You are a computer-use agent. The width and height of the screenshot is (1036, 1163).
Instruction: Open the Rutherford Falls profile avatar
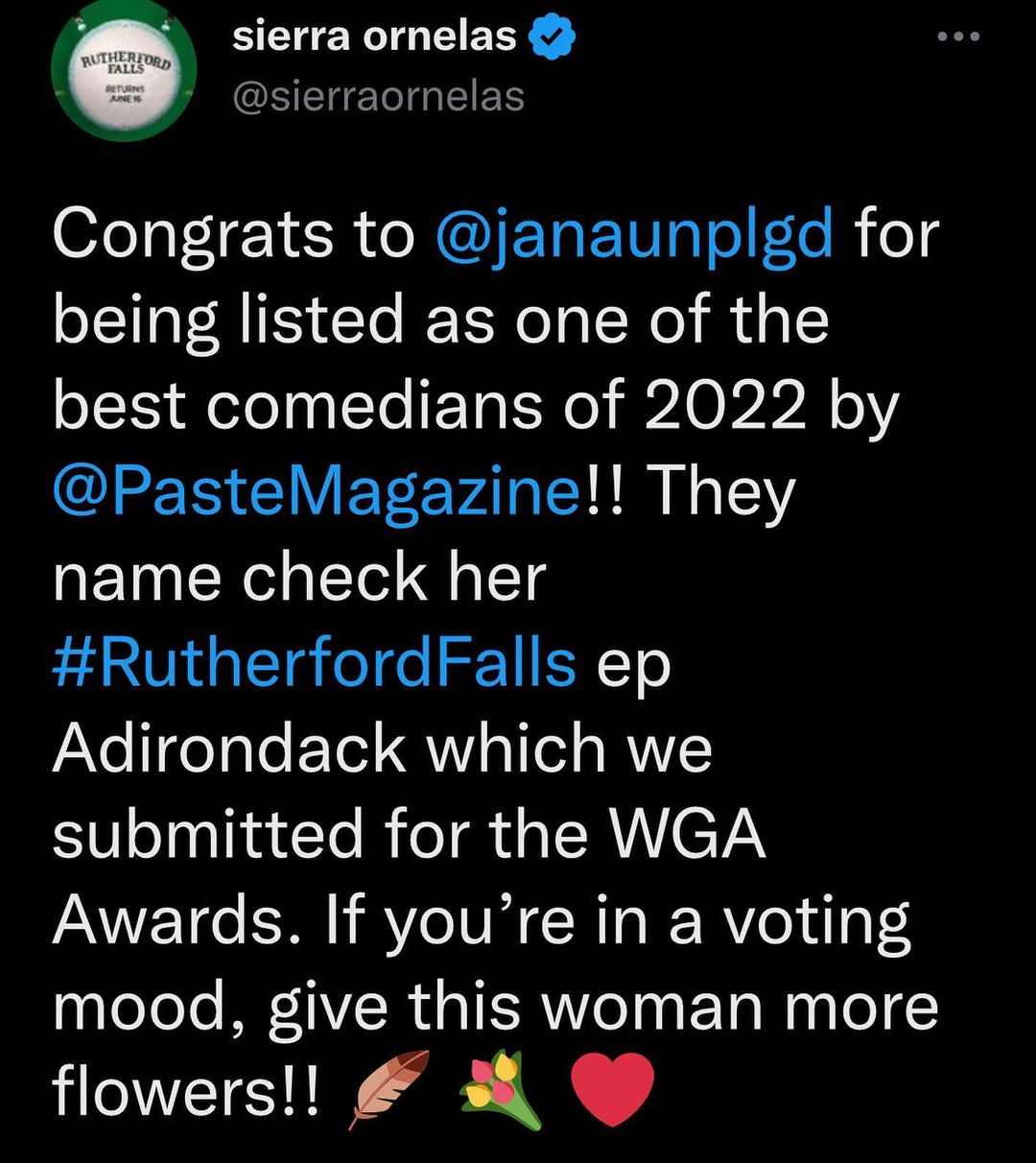coord(125,70)
